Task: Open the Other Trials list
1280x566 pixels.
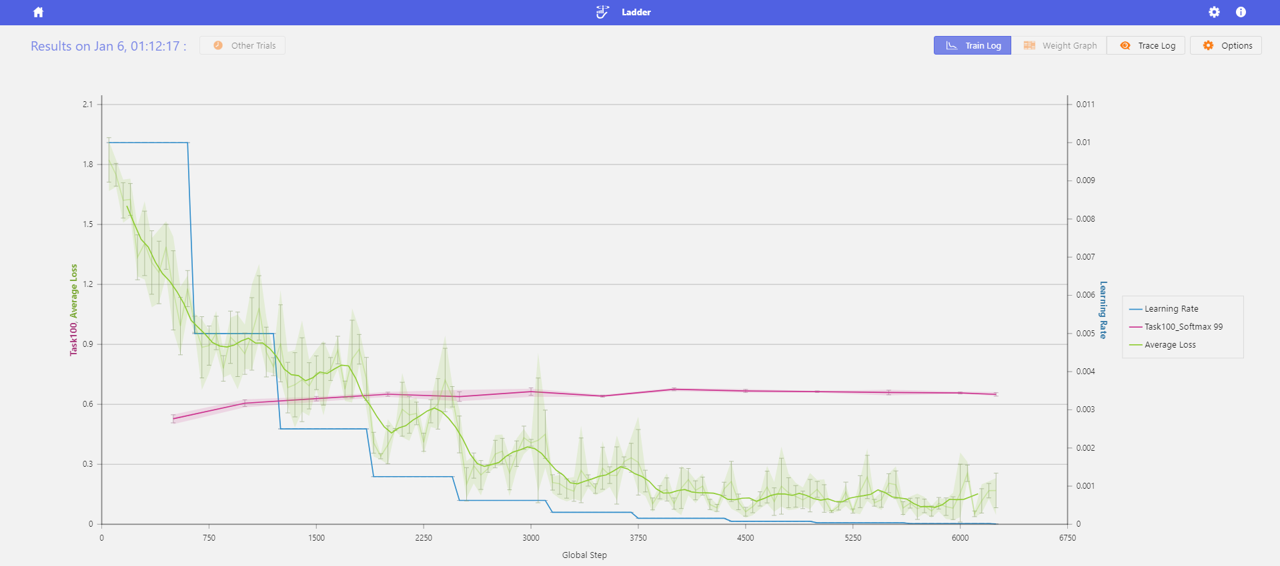Action: click(x=243, y=46)
